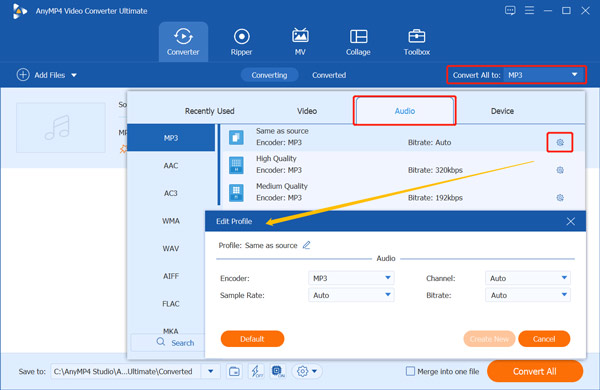Click the Convert All button
Screen dimensions: 600x390
pyautogui.click(x=535, y=371)
